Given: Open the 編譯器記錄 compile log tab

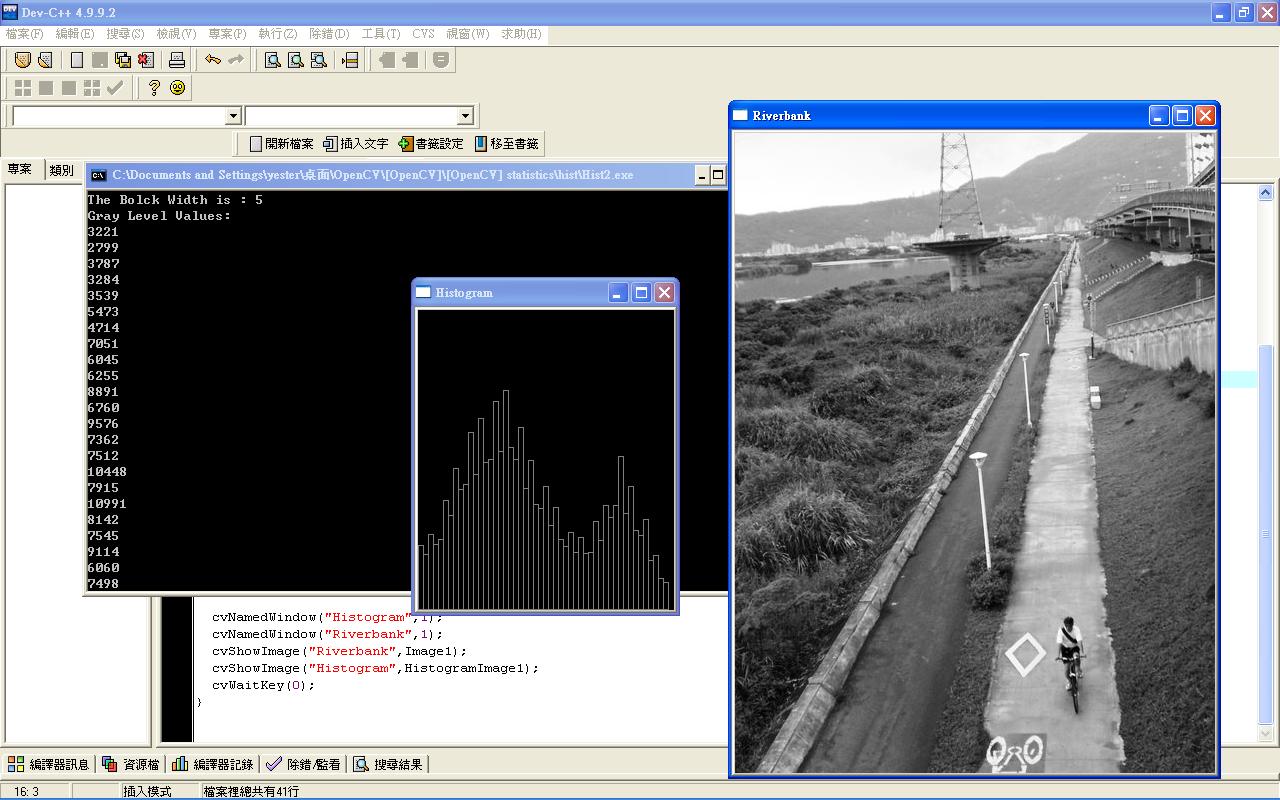Looking at the screenshot, I should click(212, 764).
